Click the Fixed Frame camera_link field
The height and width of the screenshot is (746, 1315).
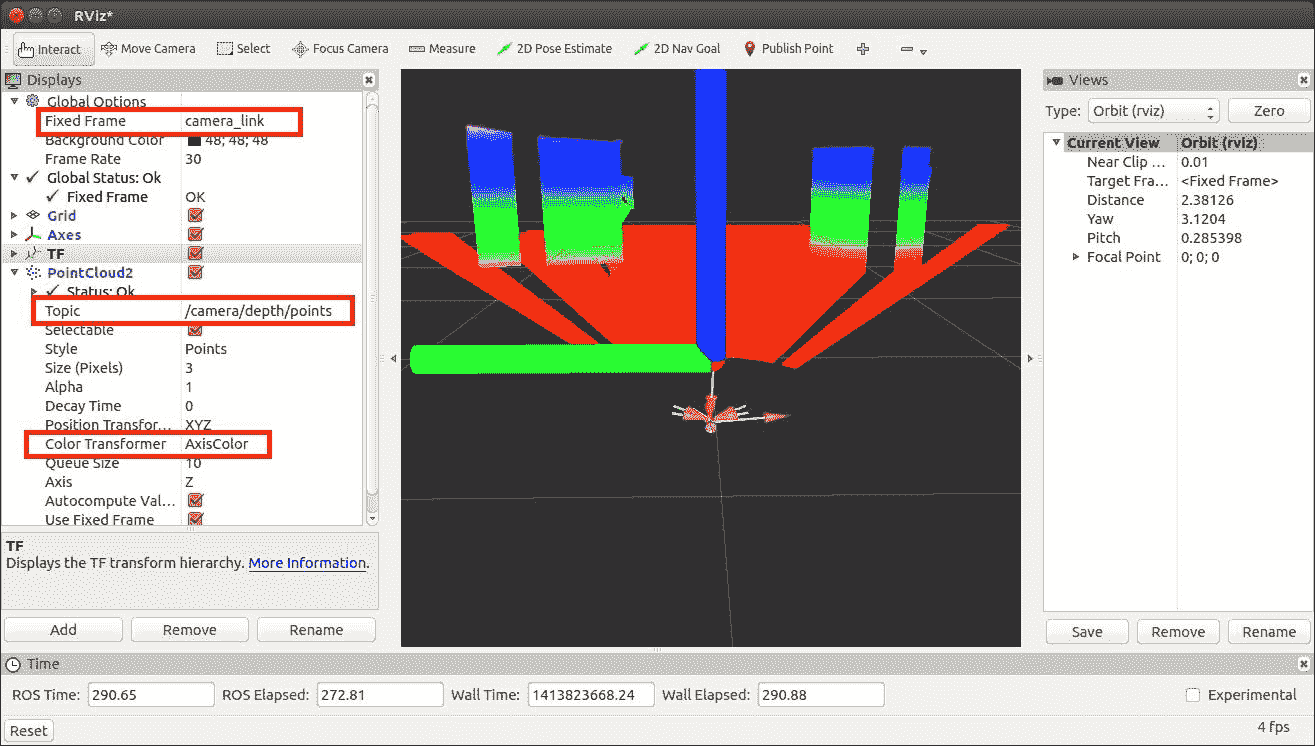[x=239, y=121]
